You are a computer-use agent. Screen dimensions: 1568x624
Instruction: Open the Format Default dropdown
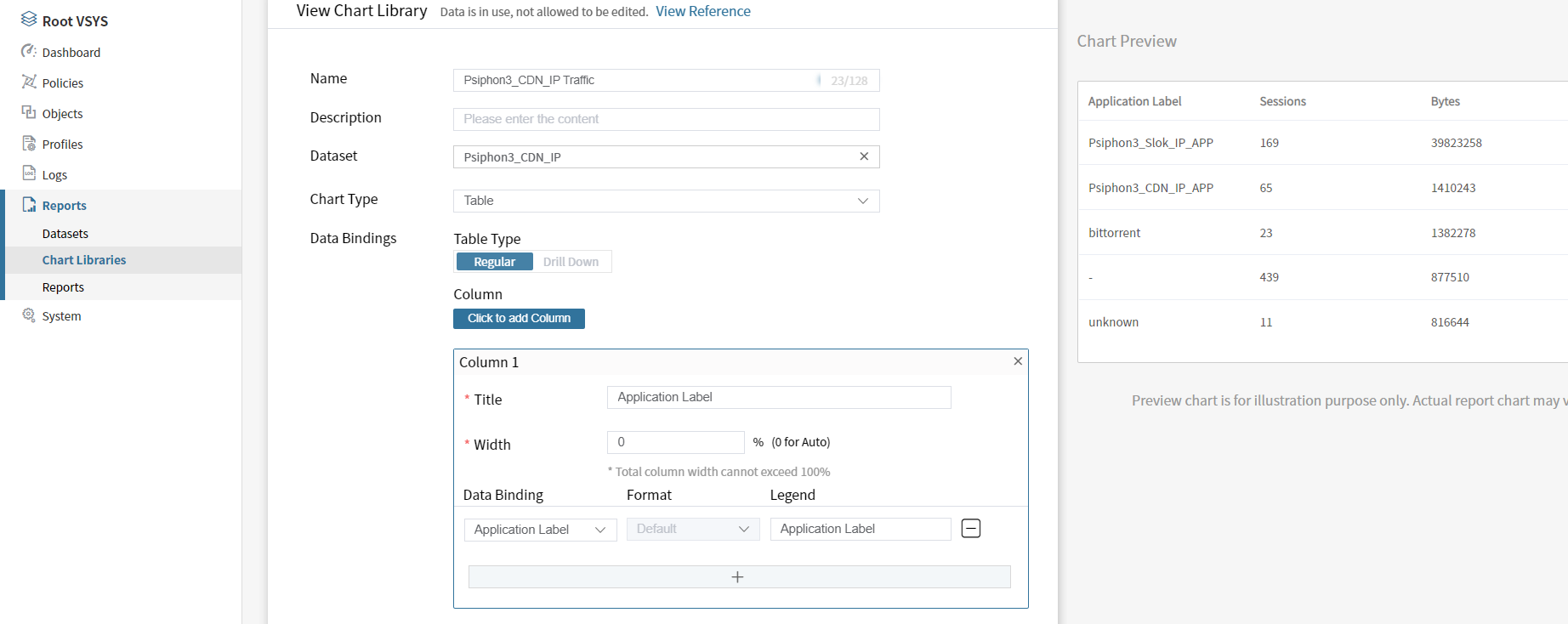[692, 530]
